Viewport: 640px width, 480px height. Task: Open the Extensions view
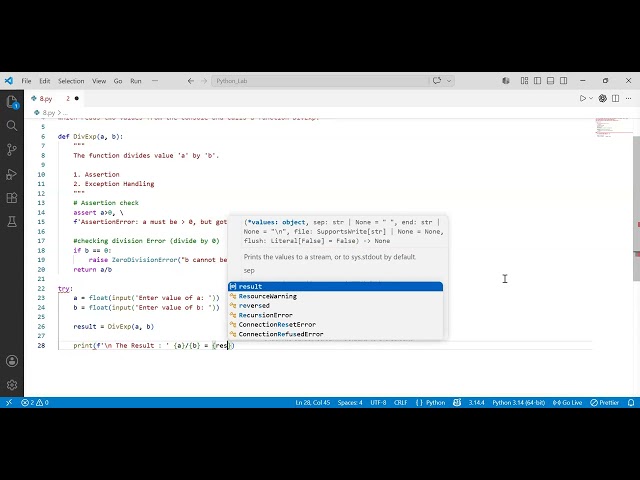point(12,198)
